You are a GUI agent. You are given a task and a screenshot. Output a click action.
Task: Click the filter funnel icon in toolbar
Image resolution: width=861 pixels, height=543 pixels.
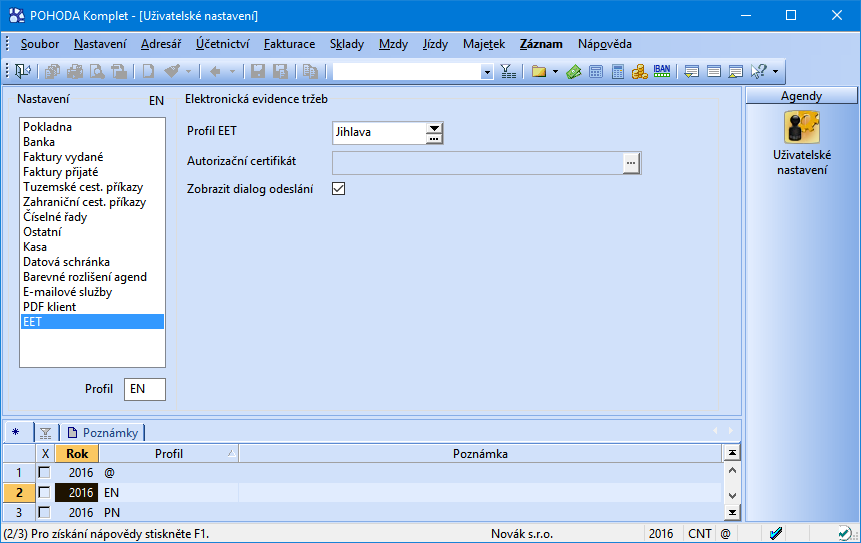[x=508, y=71]
